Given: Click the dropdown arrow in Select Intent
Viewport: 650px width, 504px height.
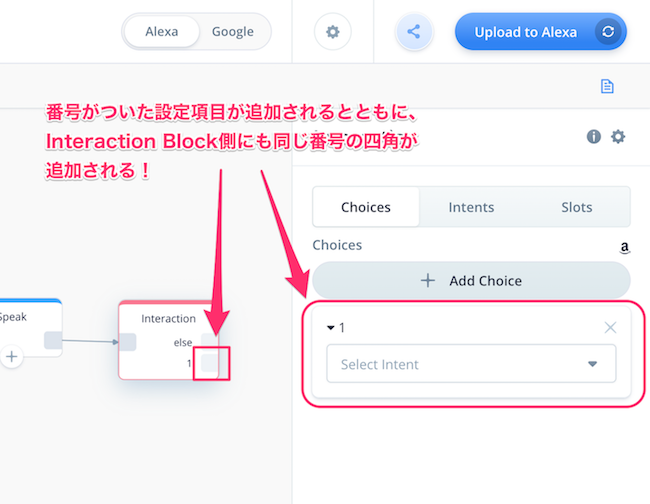Looking at the screenshot, I should (592, 364).
